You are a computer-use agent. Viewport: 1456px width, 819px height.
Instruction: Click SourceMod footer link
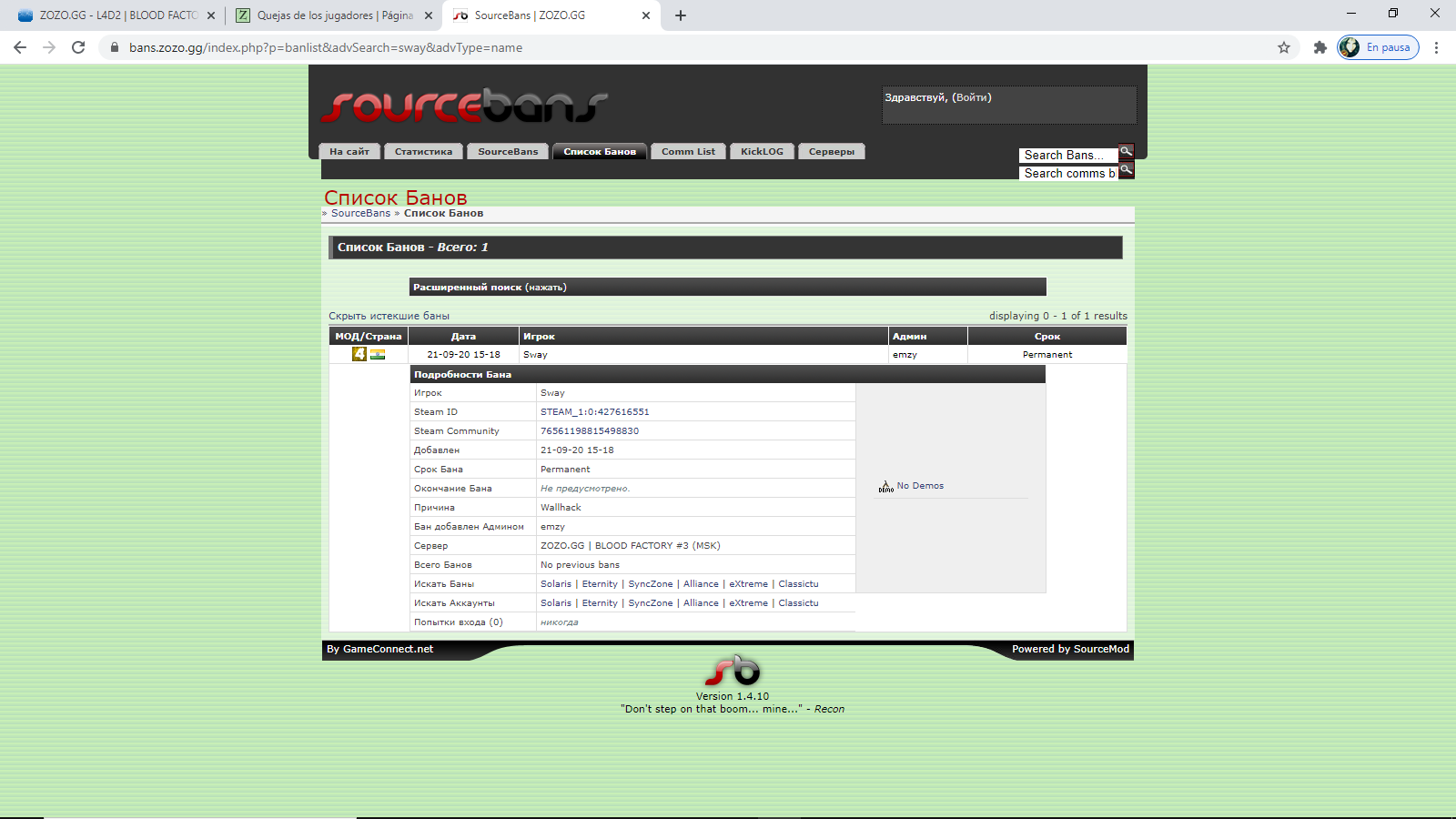(1101, 649)
